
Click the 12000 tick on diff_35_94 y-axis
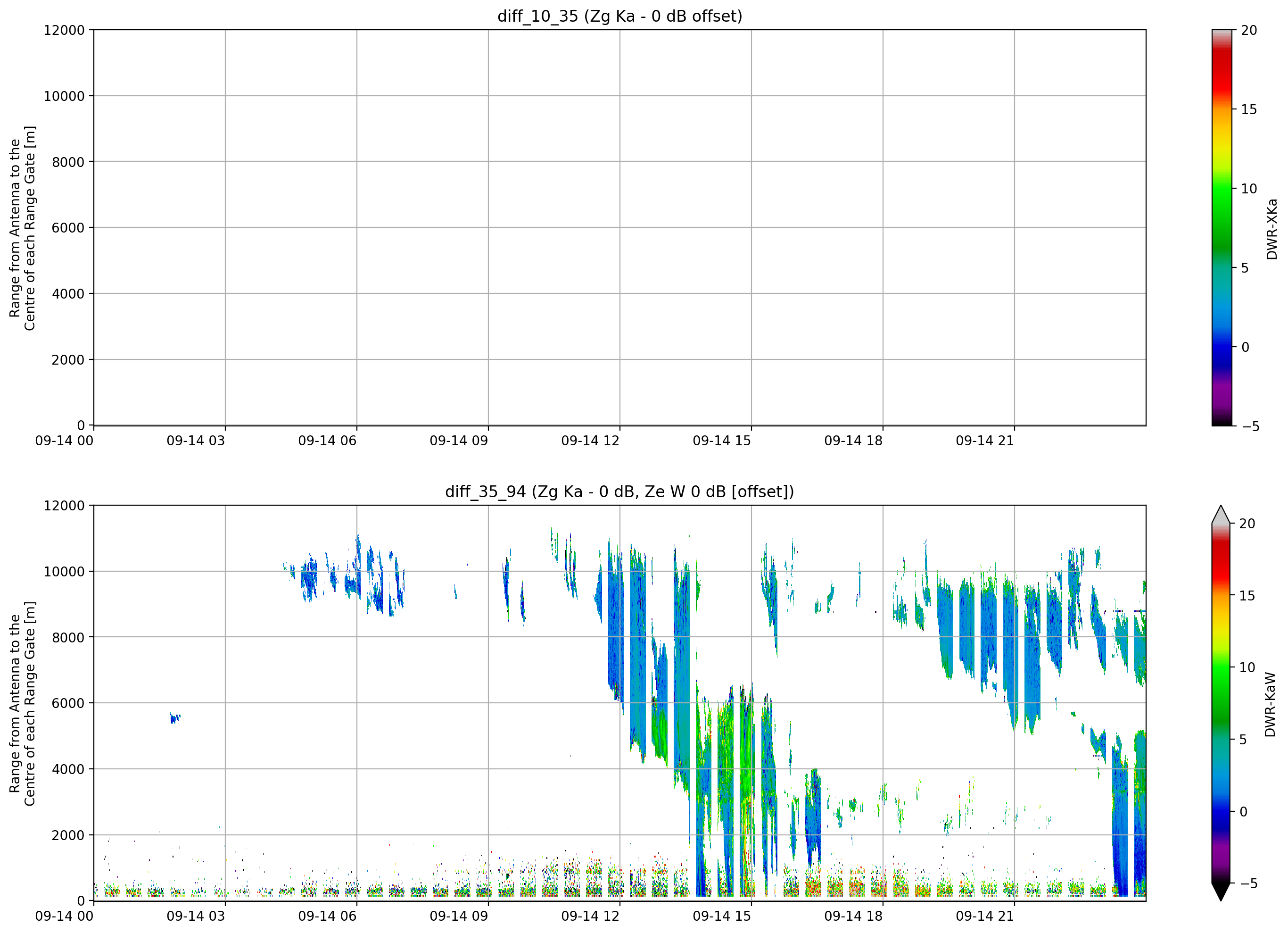coord(64,506)
